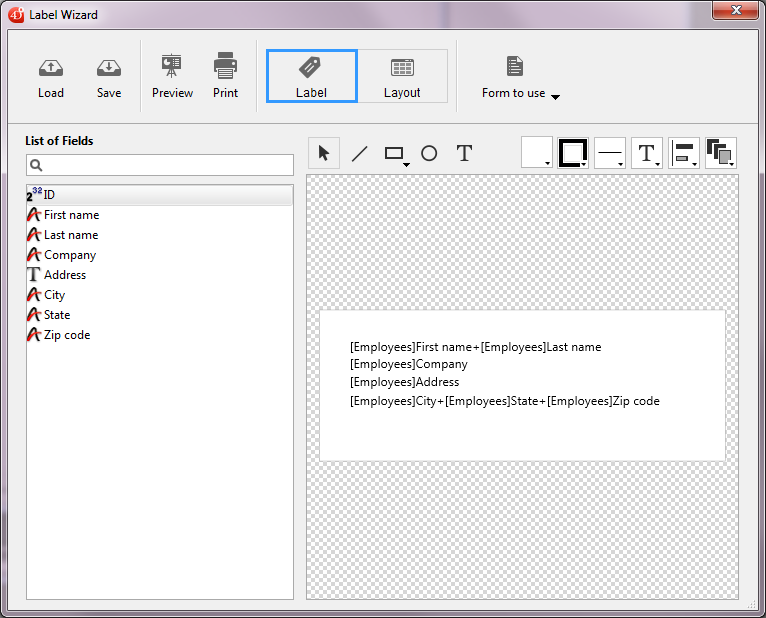Viewport: 766px width, 618px height.
Task: Click the Load icon in toolbar
Action: [x=50, y=76]
